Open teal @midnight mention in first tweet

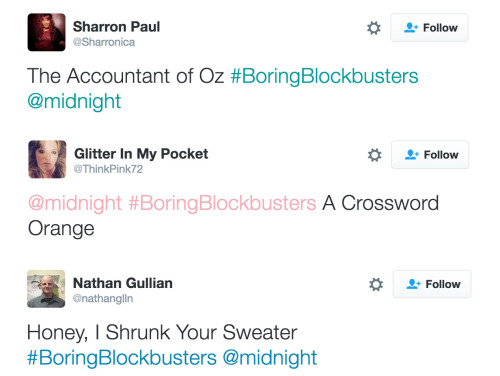[74, 101]
